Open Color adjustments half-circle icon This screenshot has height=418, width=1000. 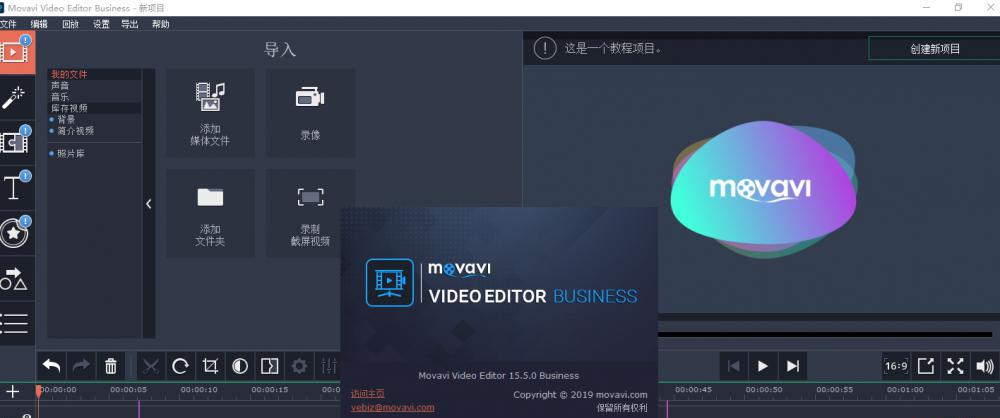[240, 366]
